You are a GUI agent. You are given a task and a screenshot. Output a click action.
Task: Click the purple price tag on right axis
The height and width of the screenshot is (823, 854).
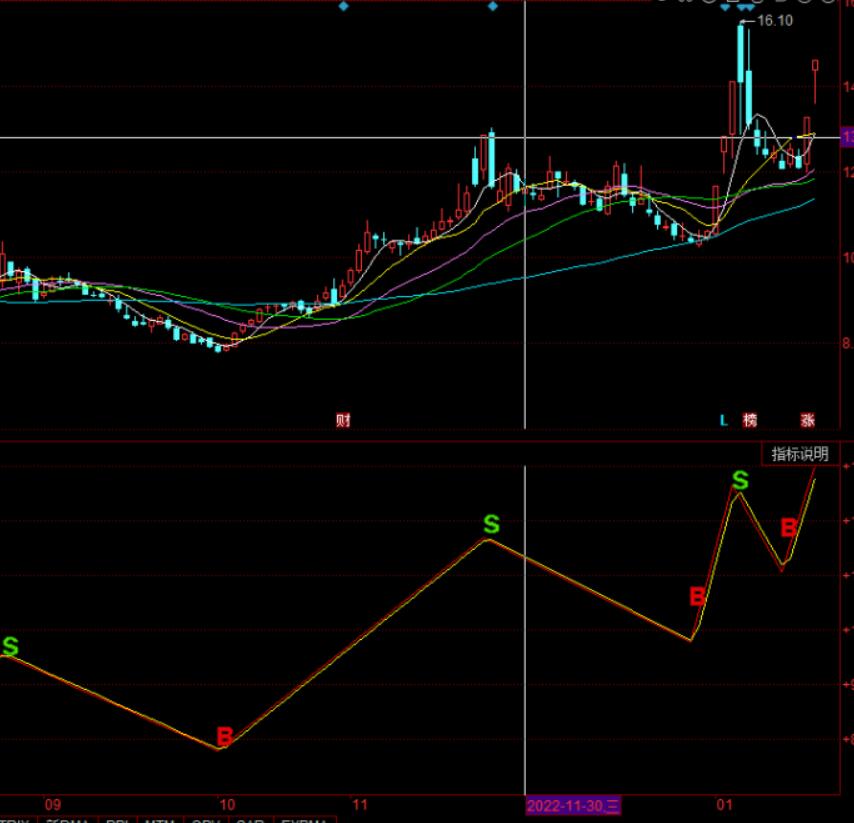(x=846, y=138)
